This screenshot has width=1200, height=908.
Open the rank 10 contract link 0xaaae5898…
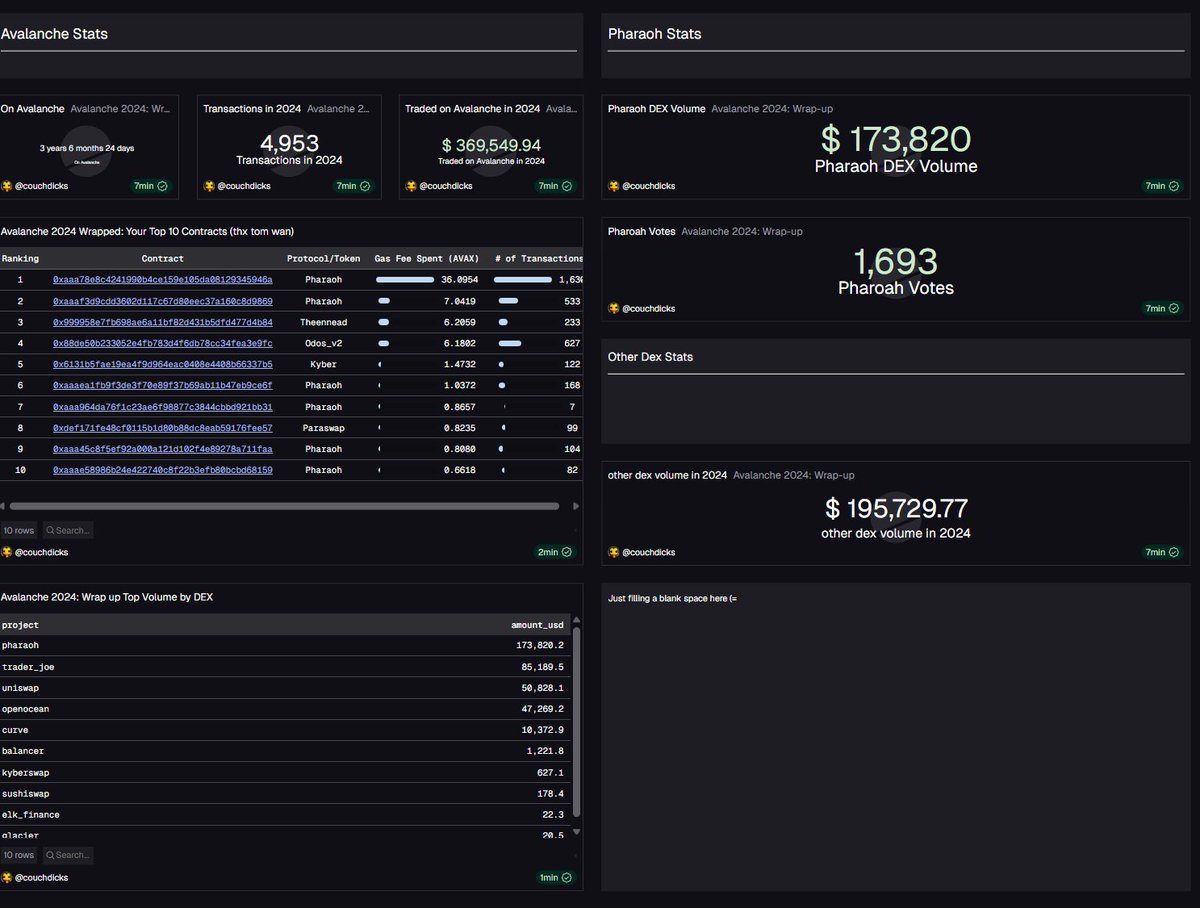[162, 470]
